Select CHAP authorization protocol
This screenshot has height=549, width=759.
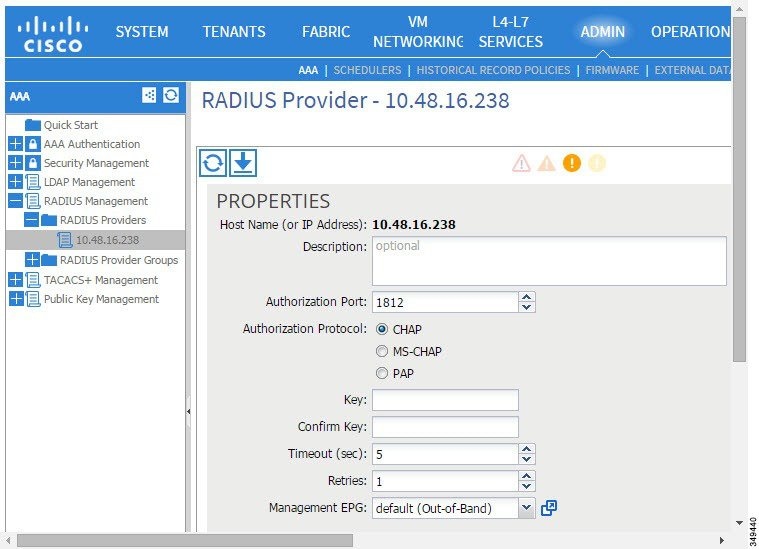pyautogui.click(x=382, y=329)
